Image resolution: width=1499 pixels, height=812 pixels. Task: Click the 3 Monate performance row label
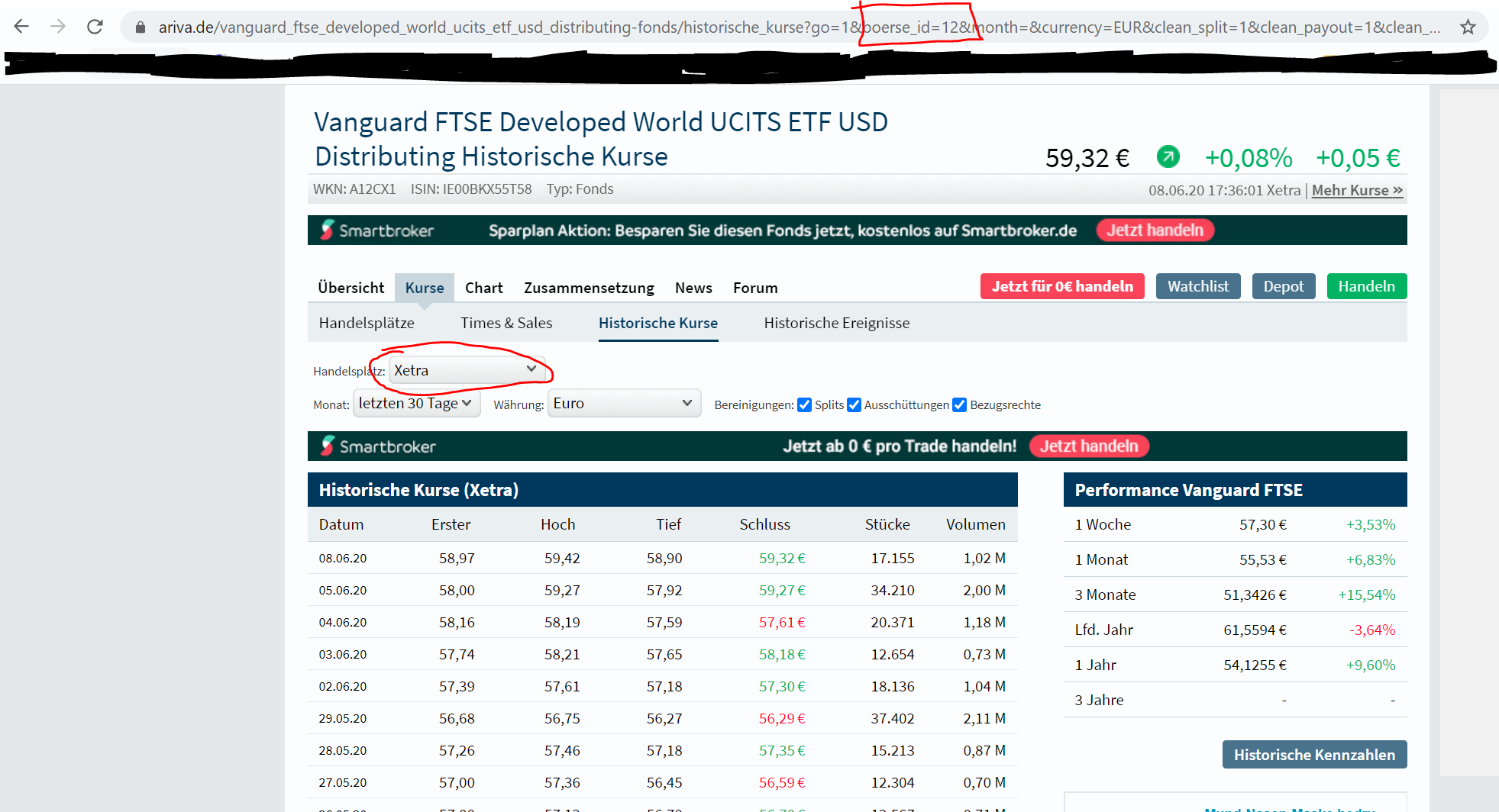point(1105,594)
